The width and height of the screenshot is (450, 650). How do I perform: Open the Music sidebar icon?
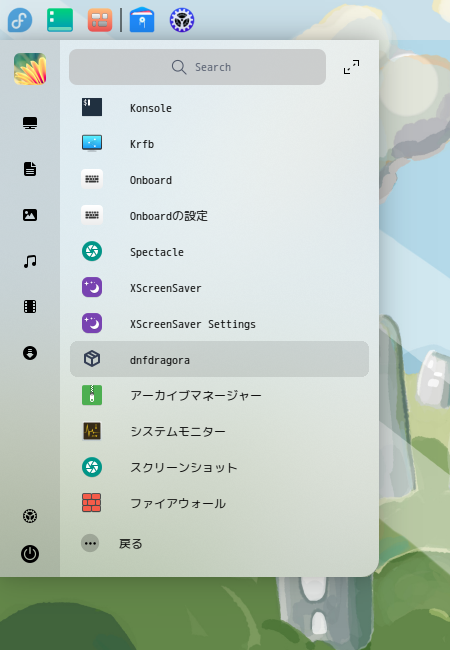pyautogui.click(x=30, y=261)
